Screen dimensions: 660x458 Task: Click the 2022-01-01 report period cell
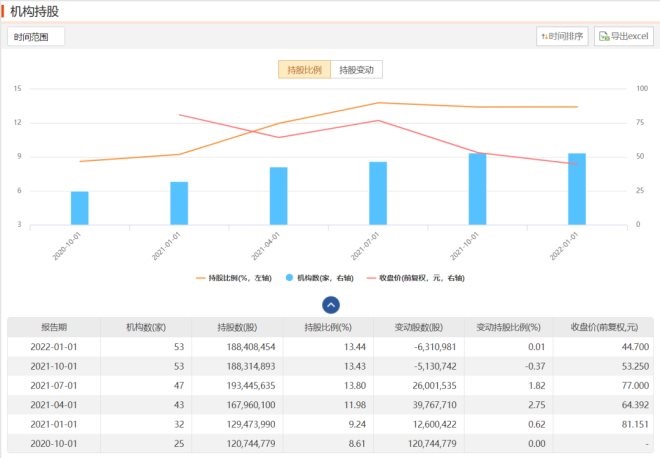click(x=53, y=347)
